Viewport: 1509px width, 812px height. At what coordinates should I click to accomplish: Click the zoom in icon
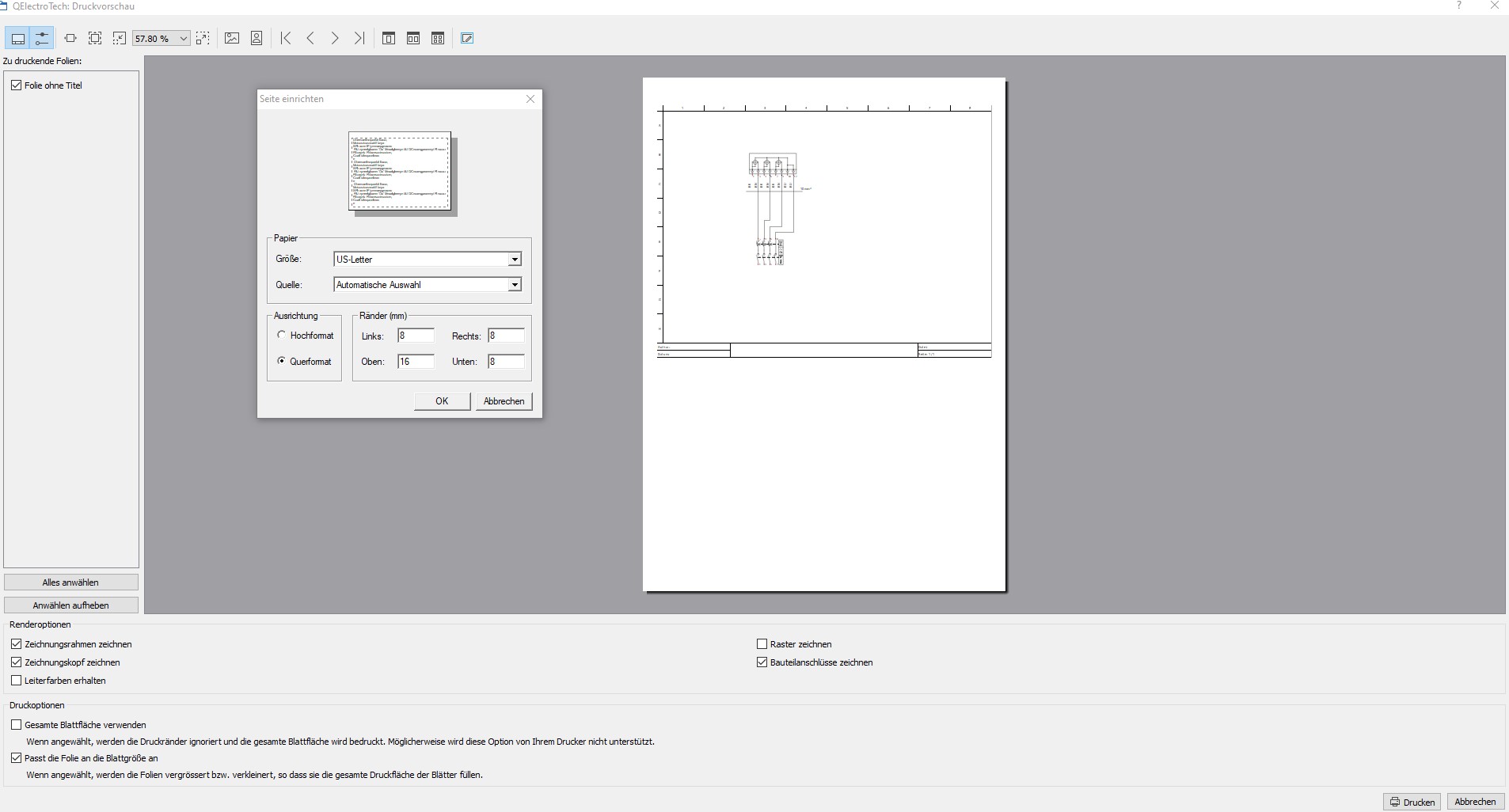(x=203, y=38)
